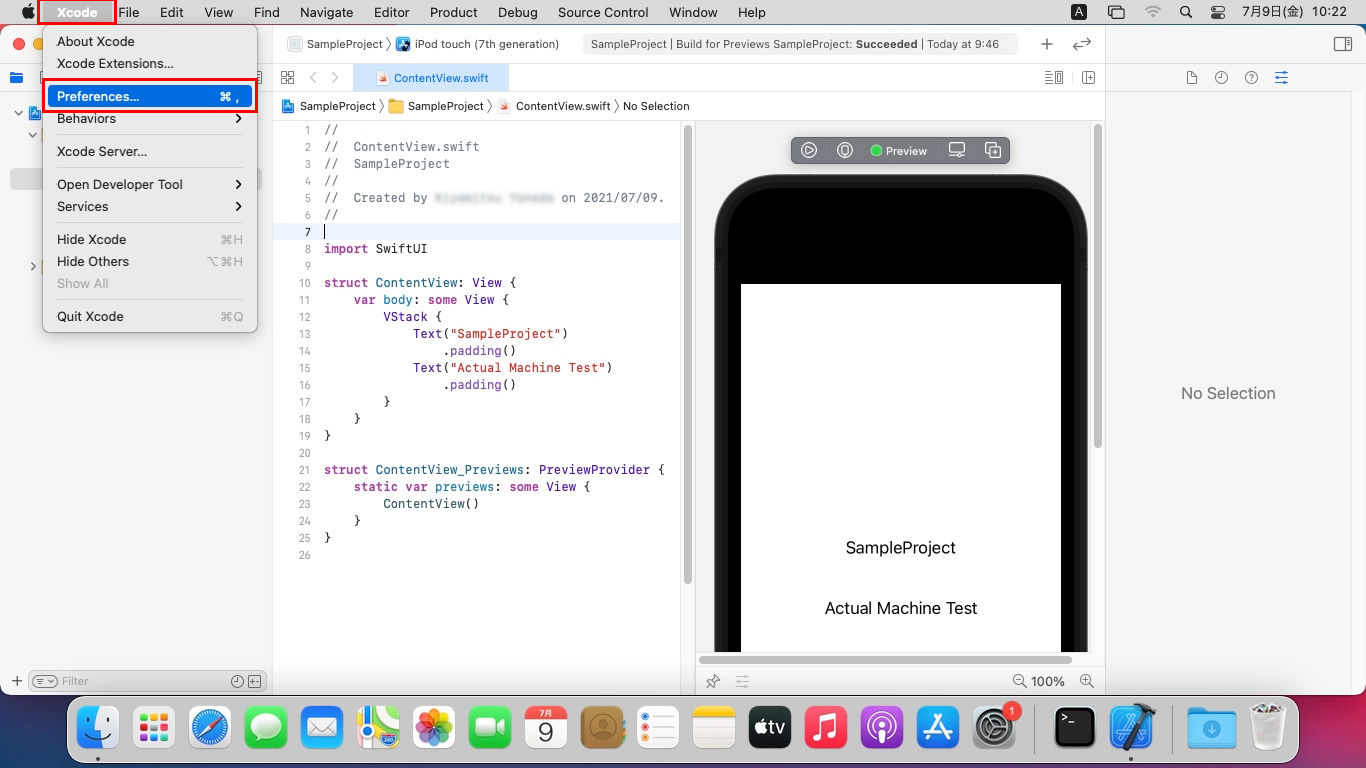Viewport: 1366px width, 768px height.
Task: Zoom in the preview canvas
Action: (x=1087, y=681)
